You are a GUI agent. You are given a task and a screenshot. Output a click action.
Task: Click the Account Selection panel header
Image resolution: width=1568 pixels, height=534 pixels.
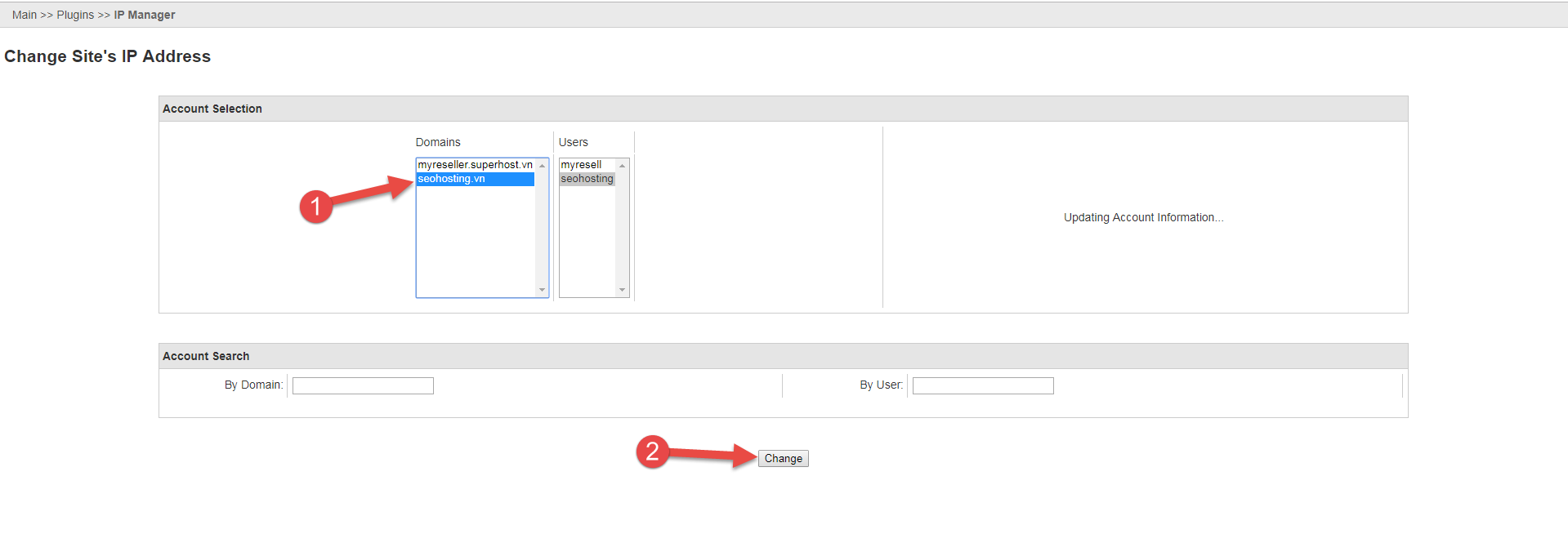[x=783, y=109]
